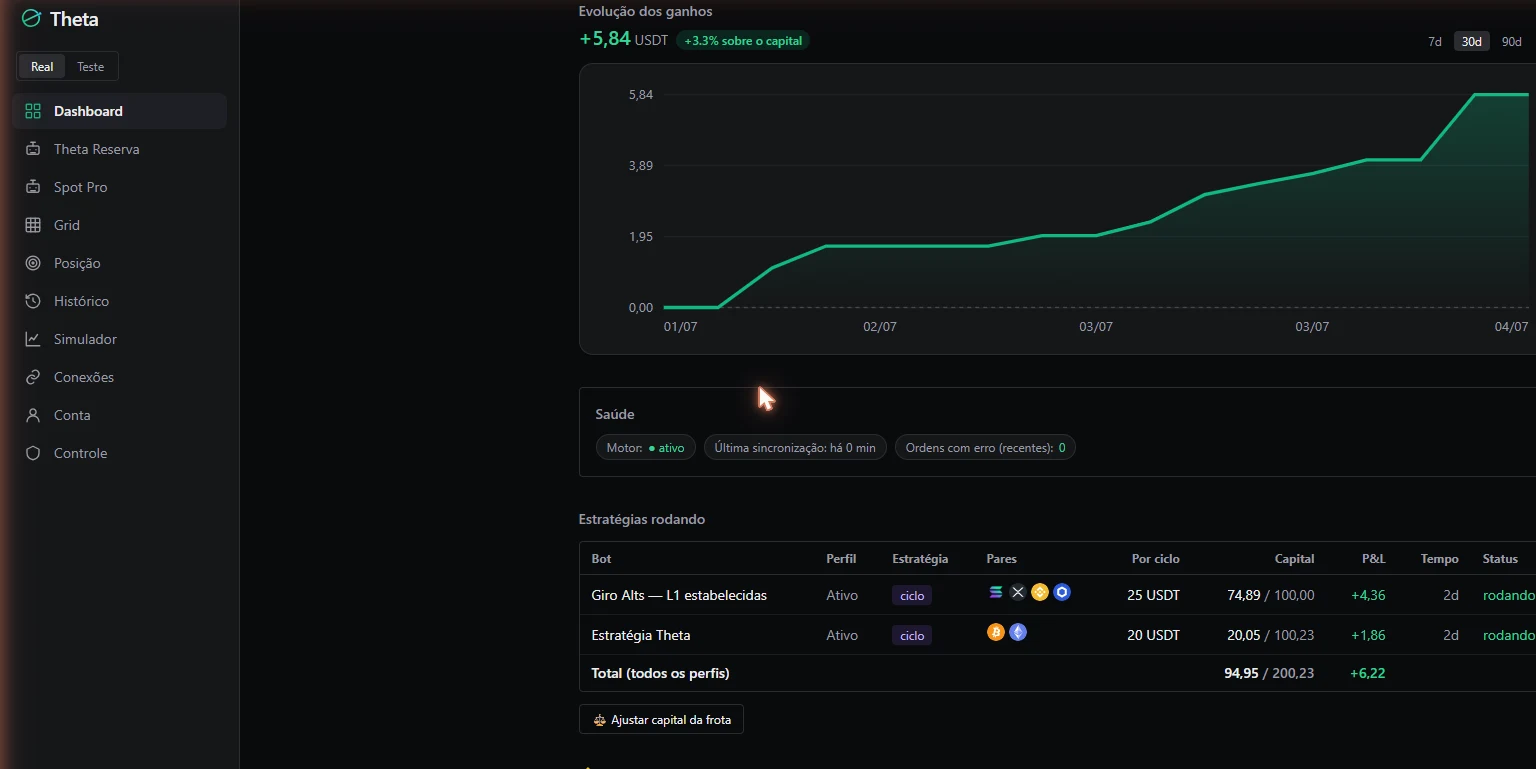This screenshot has width=1536, height=769.
Task: Switch to Teste mode
Action: 91,67
